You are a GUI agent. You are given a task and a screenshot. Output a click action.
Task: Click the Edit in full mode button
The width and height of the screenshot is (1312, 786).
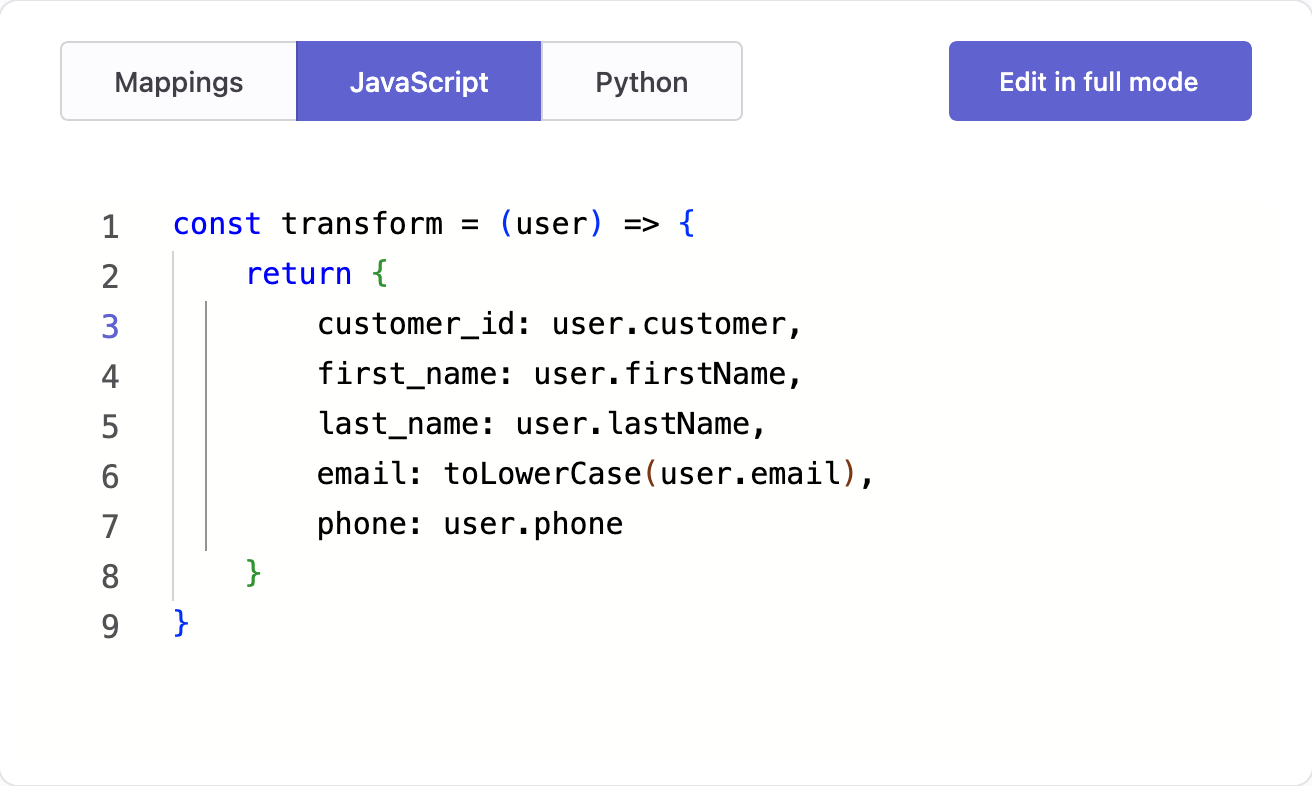(1099, 81)
